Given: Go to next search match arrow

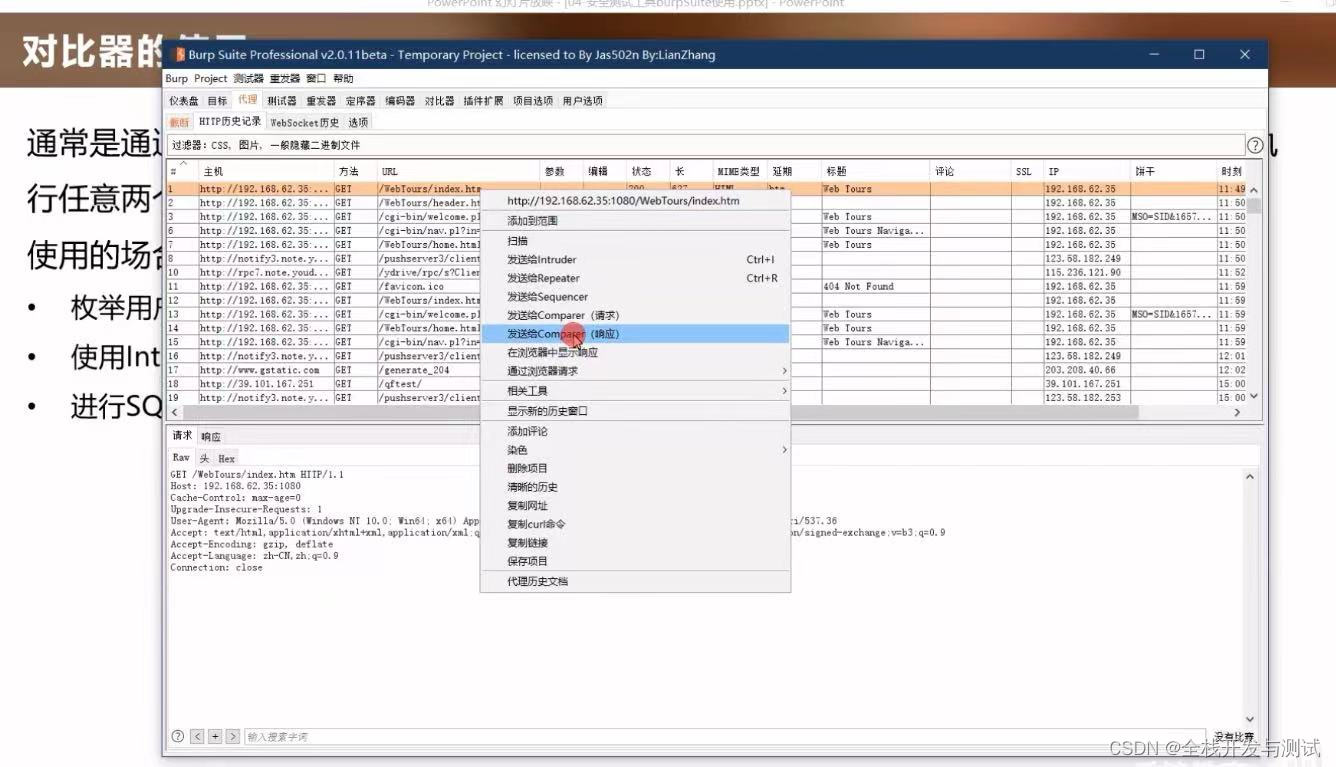Looking at the screenshot, I should click(x=233, y=736).
